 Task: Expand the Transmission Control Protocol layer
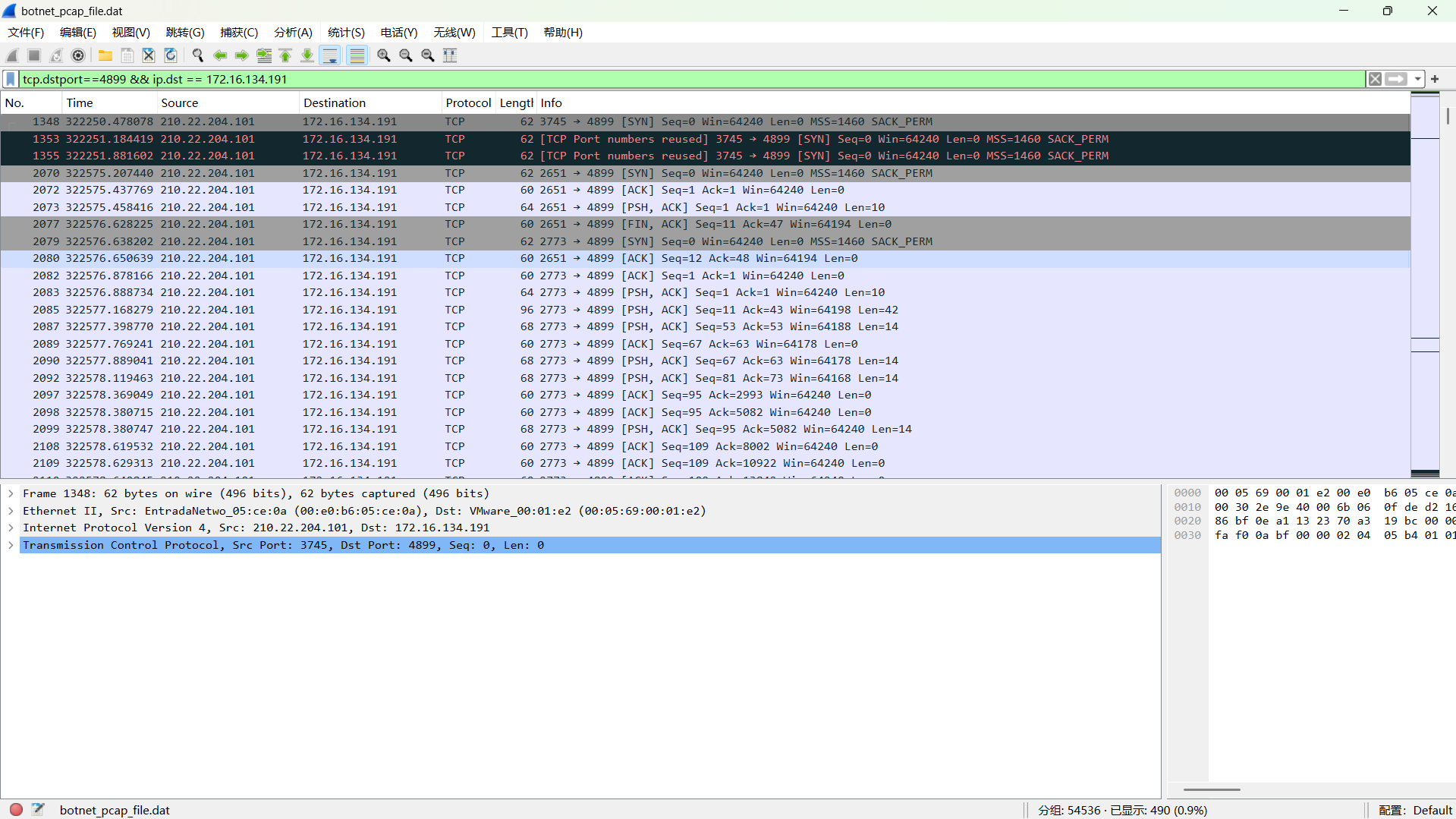pos(11,545)
